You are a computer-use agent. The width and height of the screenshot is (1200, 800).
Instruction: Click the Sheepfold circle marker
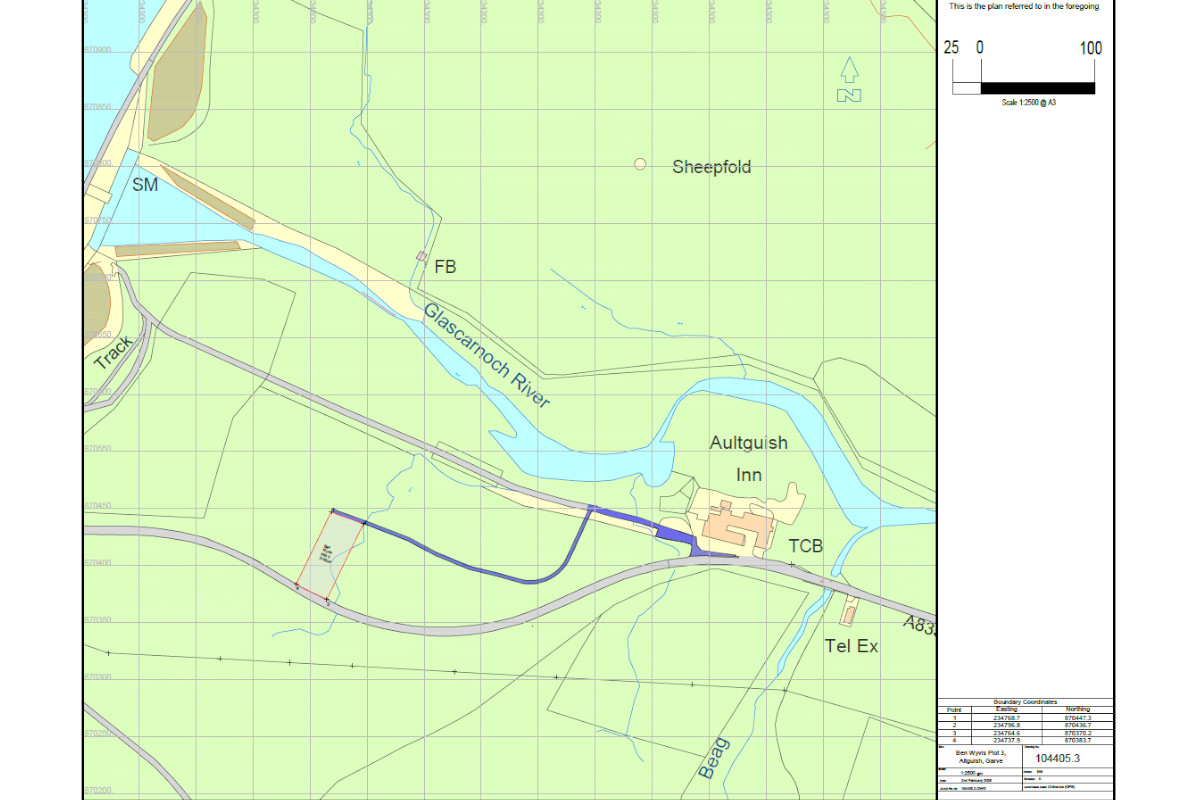tap(640, 165)
